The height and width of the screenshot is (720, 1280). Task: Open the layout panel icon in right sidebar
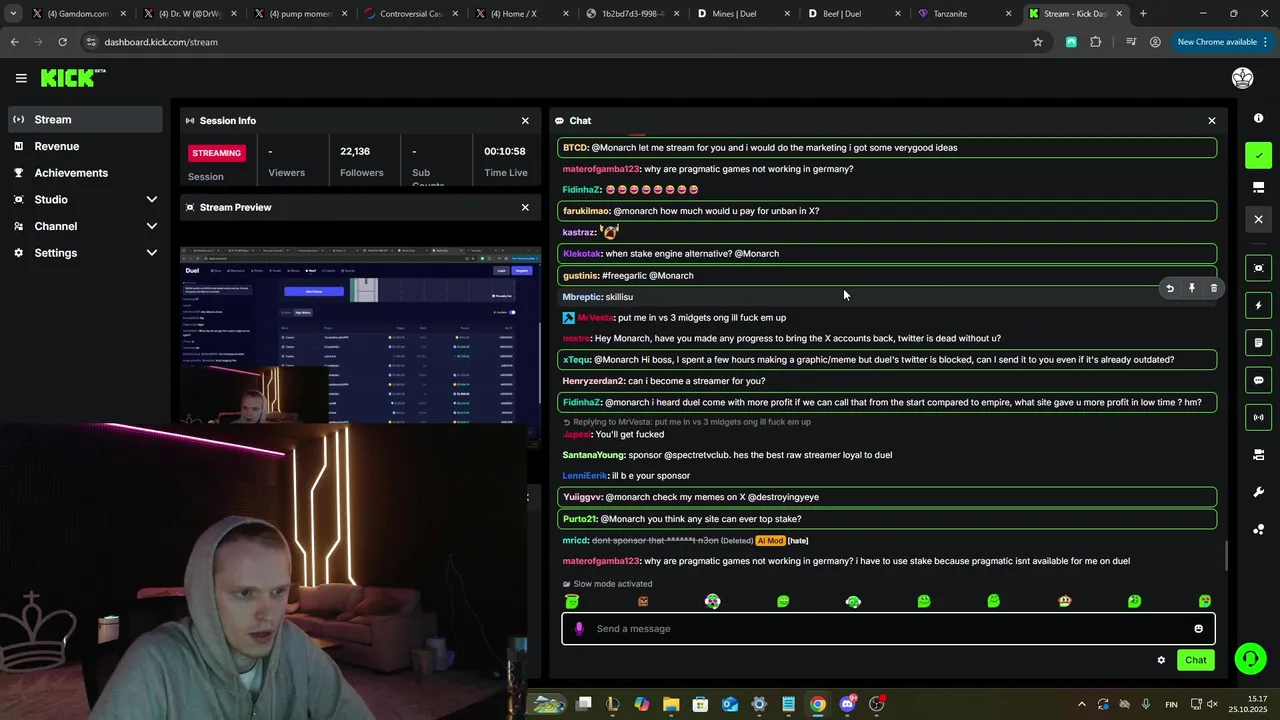(1259, 187)
